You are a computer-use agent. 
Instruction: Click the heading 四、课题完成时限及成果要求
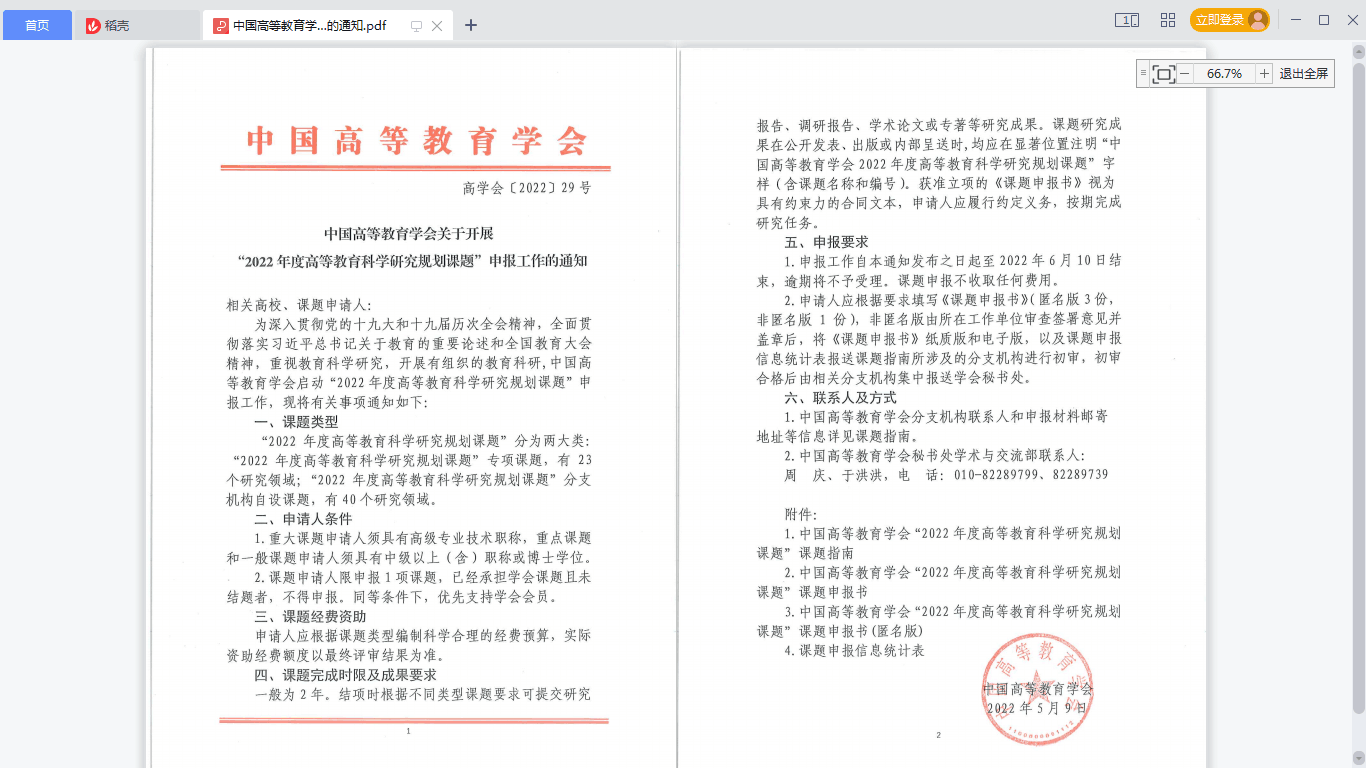pyautogui.click(x=345, y=675)
